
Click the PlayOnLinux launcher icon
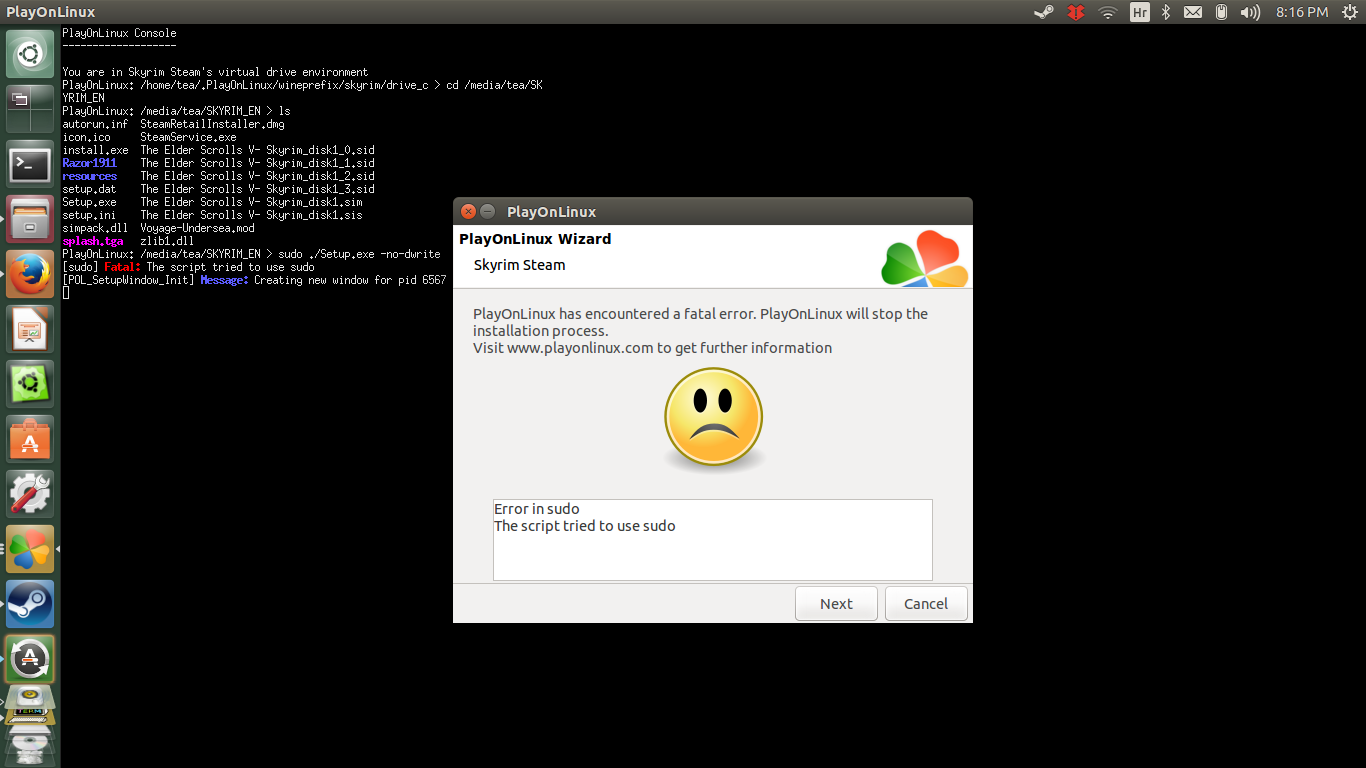[30, 548]
